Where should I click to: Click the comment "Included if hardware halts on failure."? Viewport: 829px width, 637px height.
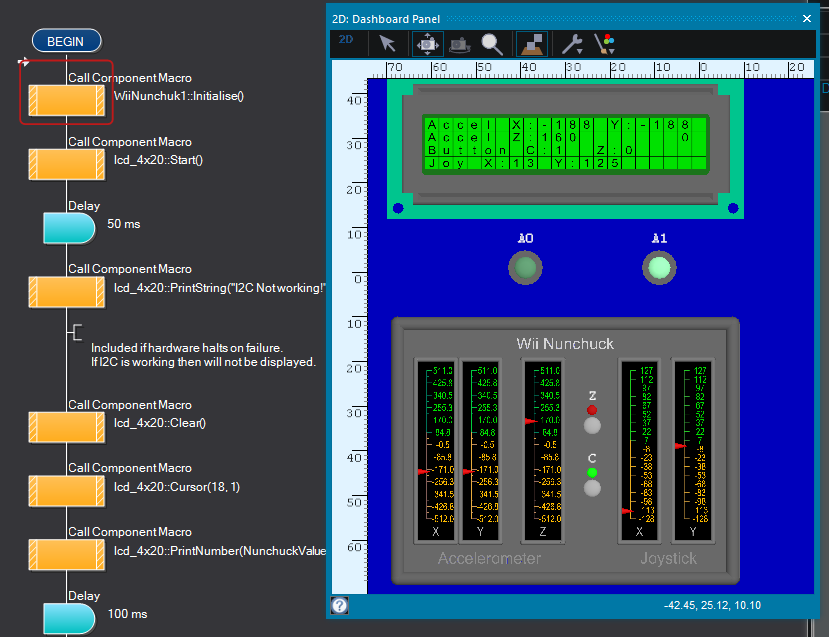point(187,348)
